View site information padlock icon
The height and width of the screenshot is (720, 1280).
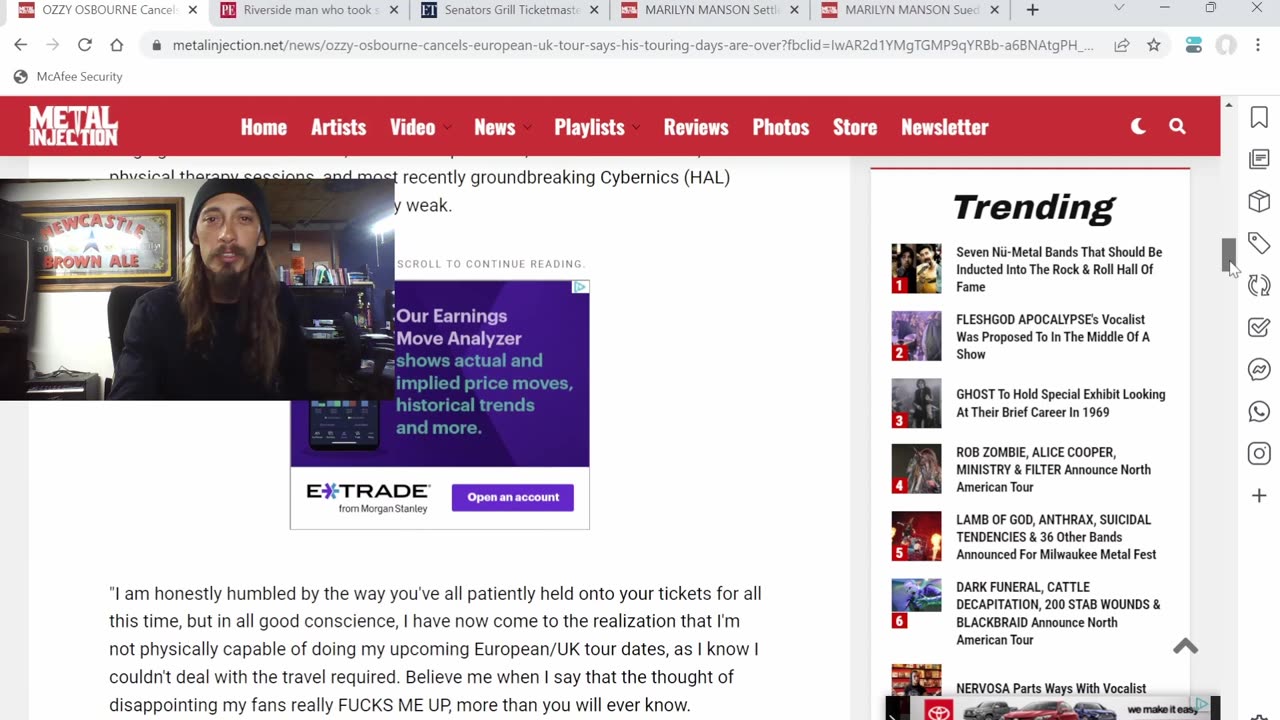point(155,45)
